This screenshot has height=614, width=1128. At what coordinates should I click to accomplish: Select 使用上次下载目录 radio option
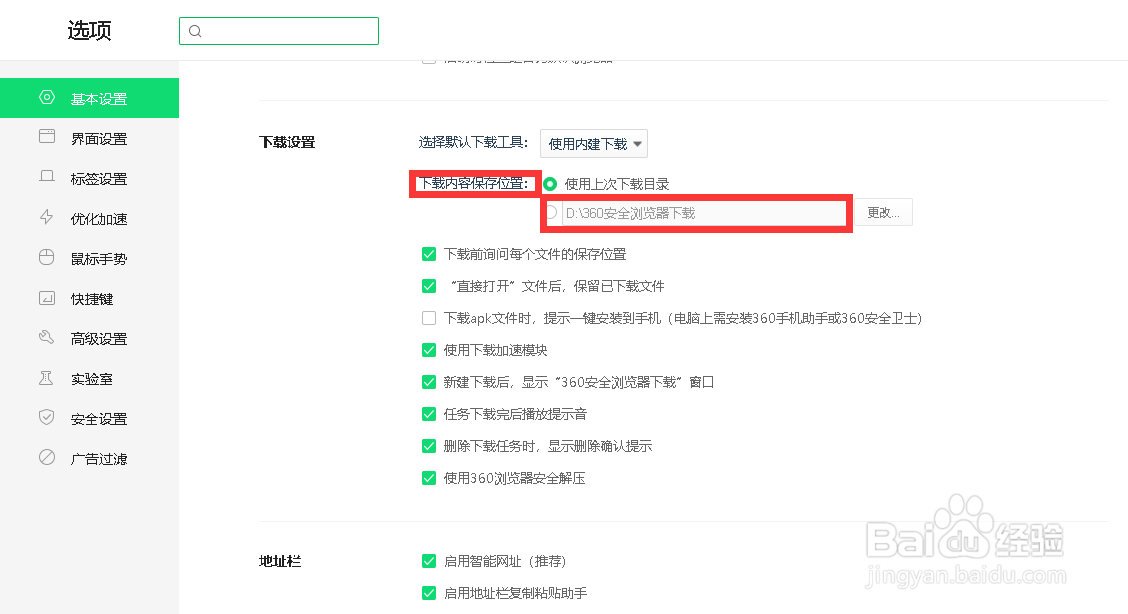[x=552, y=183]
